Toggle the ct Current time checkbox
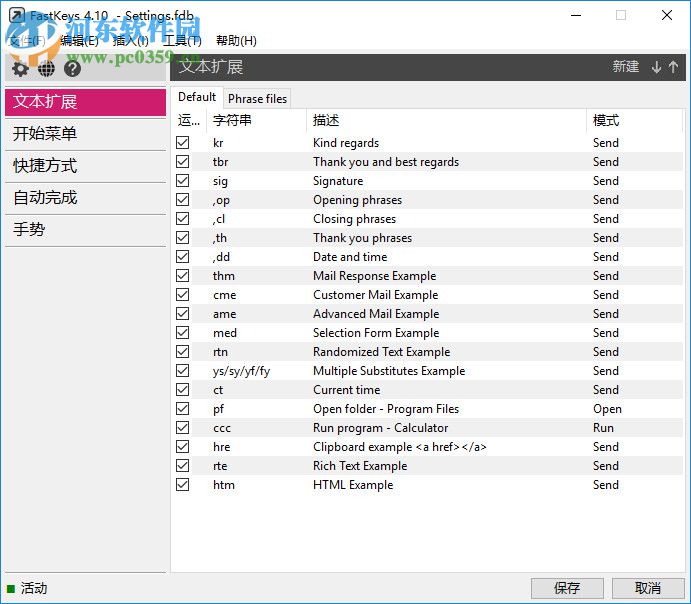 182,389
